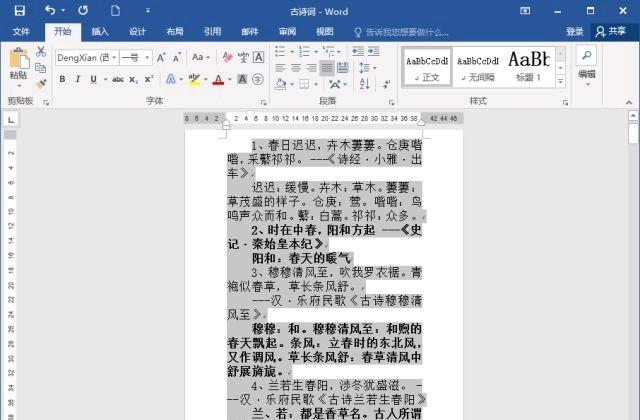The width and height of the screenshot is (640, 420).
Task: Click the Tell me what to do search box
Action: coord(401,32)
